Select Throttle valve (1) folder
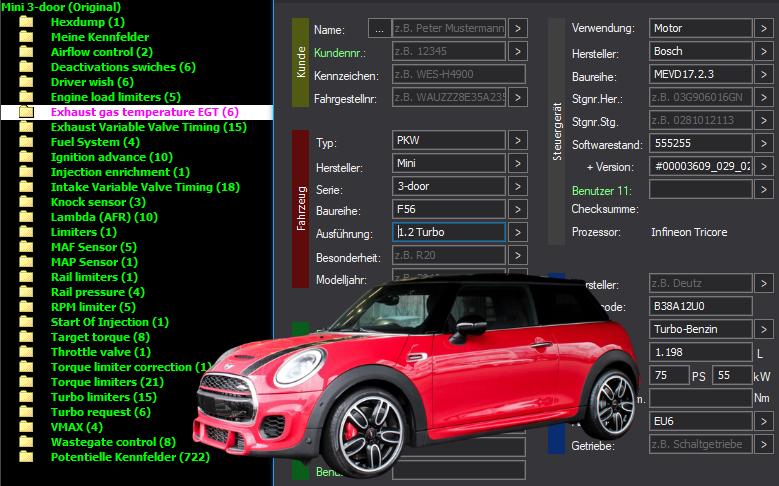 coord(101,352)
